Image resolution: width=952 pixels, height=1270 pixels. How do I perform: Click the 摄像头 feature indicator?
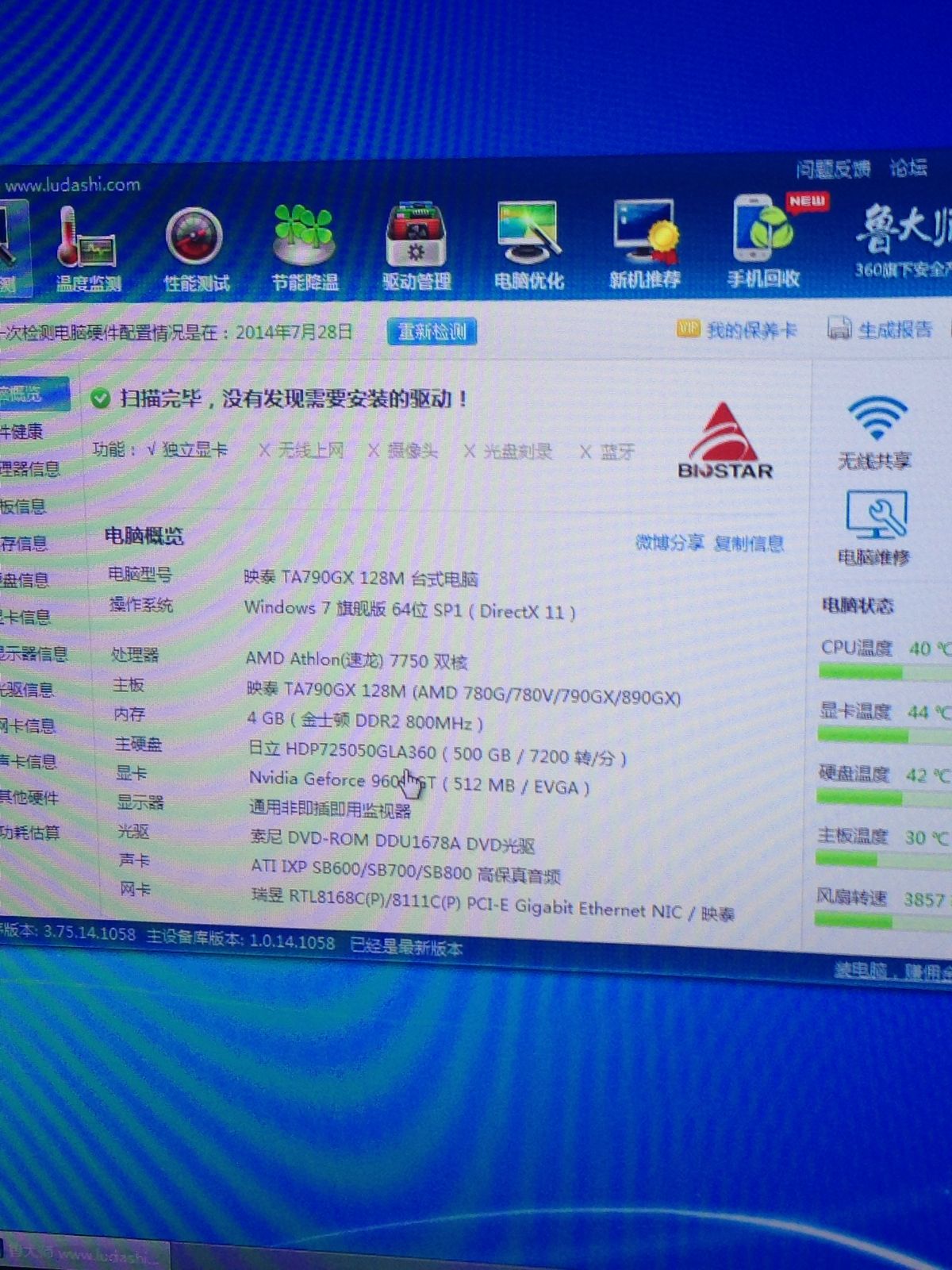click(x=403, y=451)
